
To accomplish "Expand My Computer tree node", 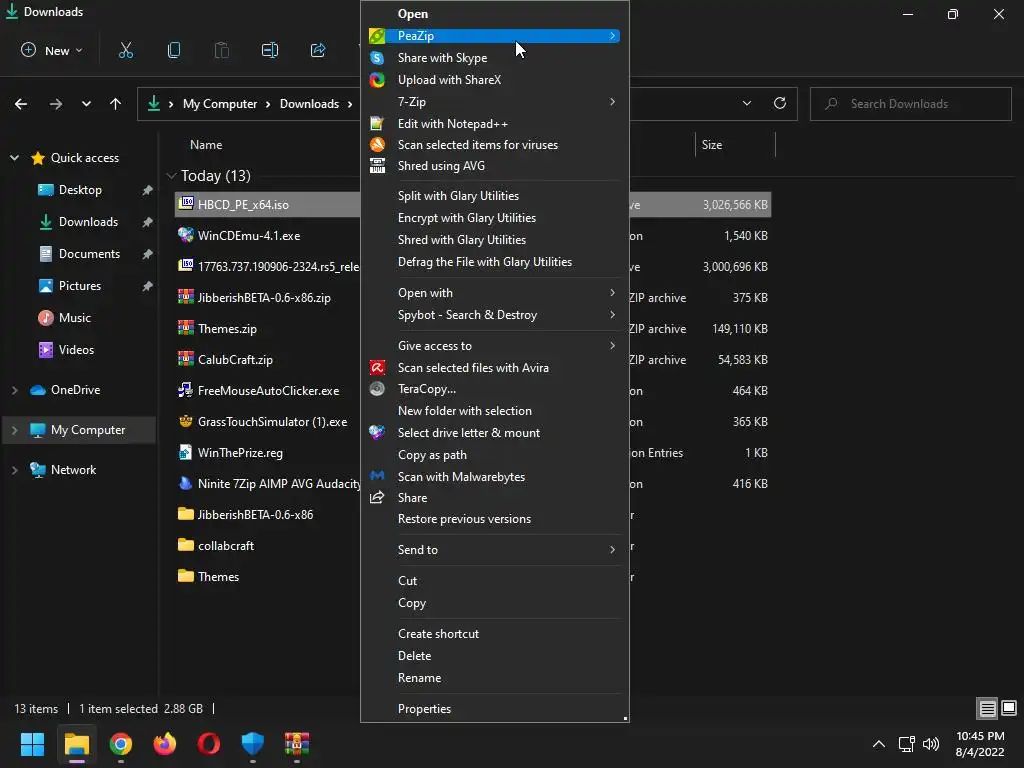I will [x=14, y=430].
